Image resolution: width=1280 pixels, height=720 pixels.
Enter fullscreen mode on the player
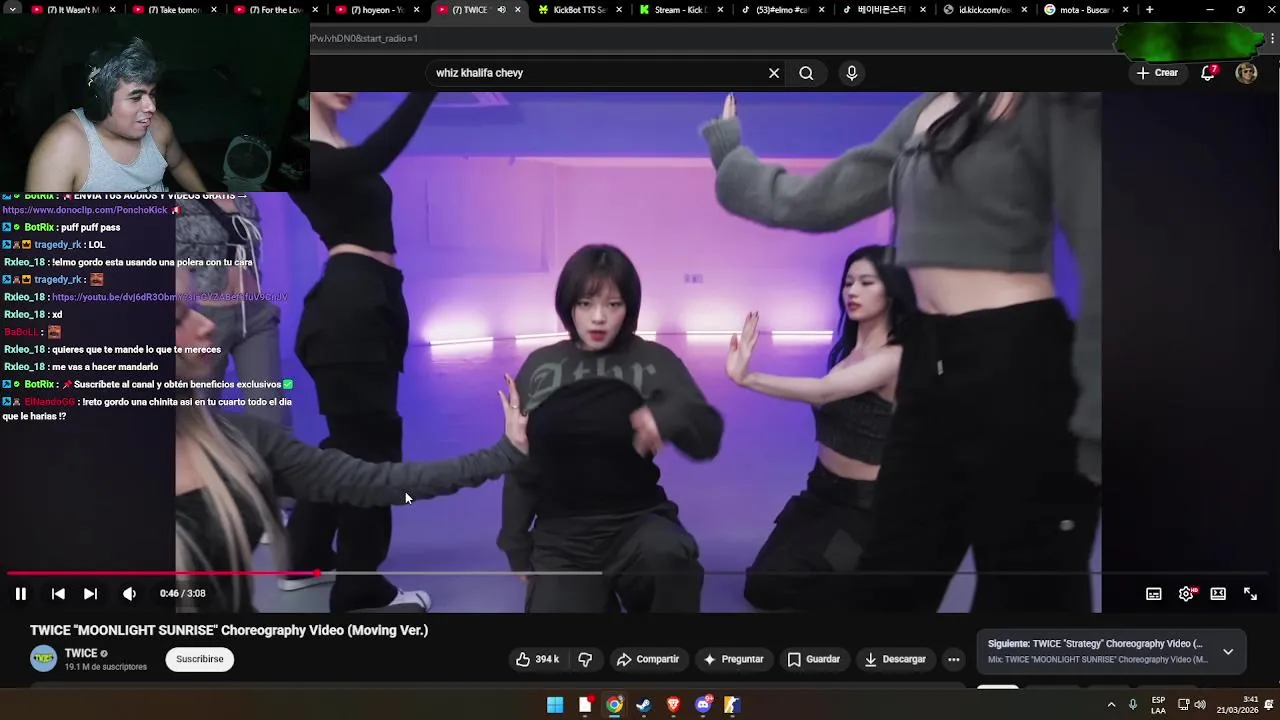click(1250, 594)
